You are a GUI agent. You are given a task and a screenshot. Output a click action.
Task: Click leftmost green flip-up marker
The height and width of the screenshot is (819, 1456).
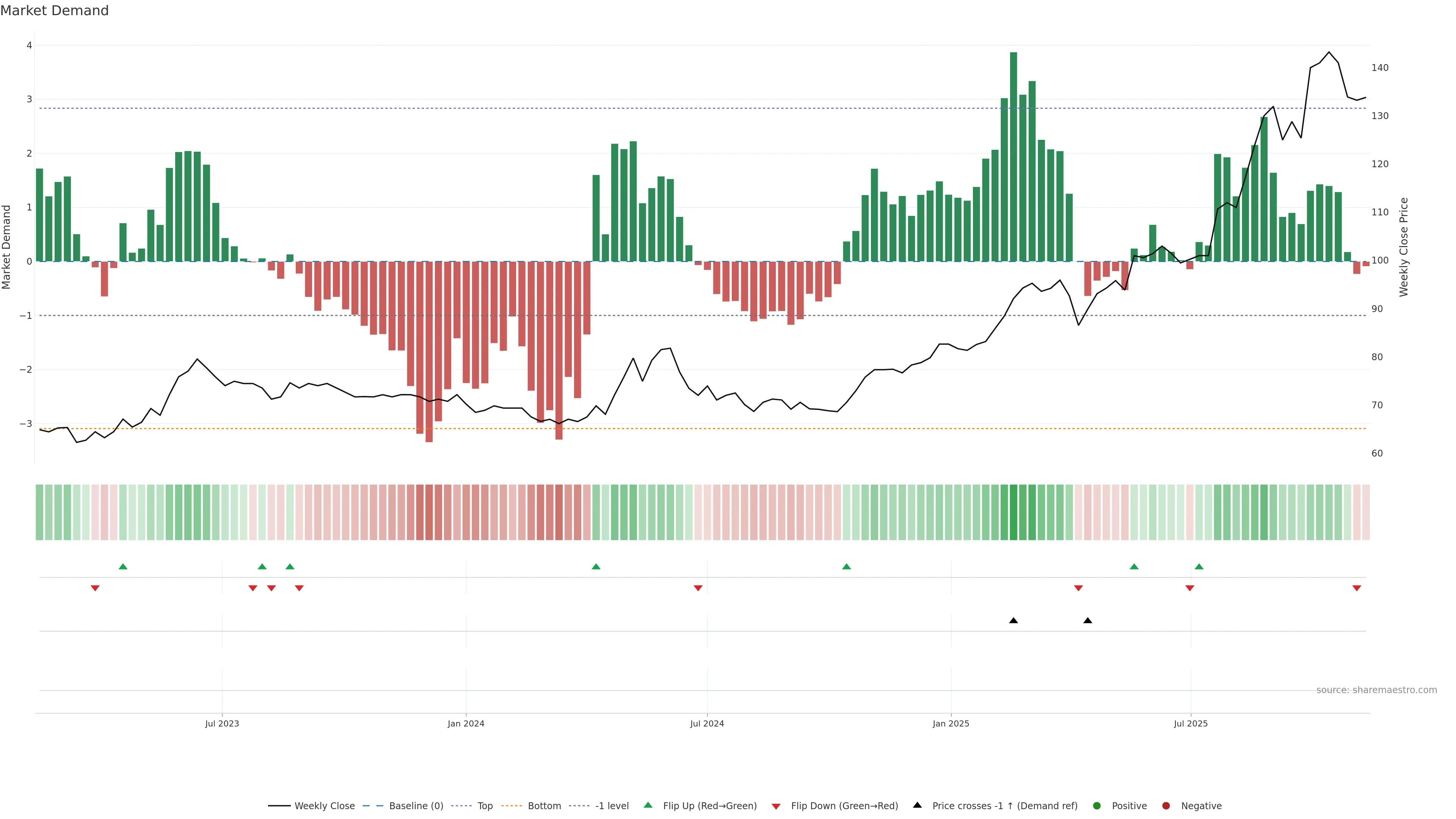pyautogui.click(x=123, y=566)
